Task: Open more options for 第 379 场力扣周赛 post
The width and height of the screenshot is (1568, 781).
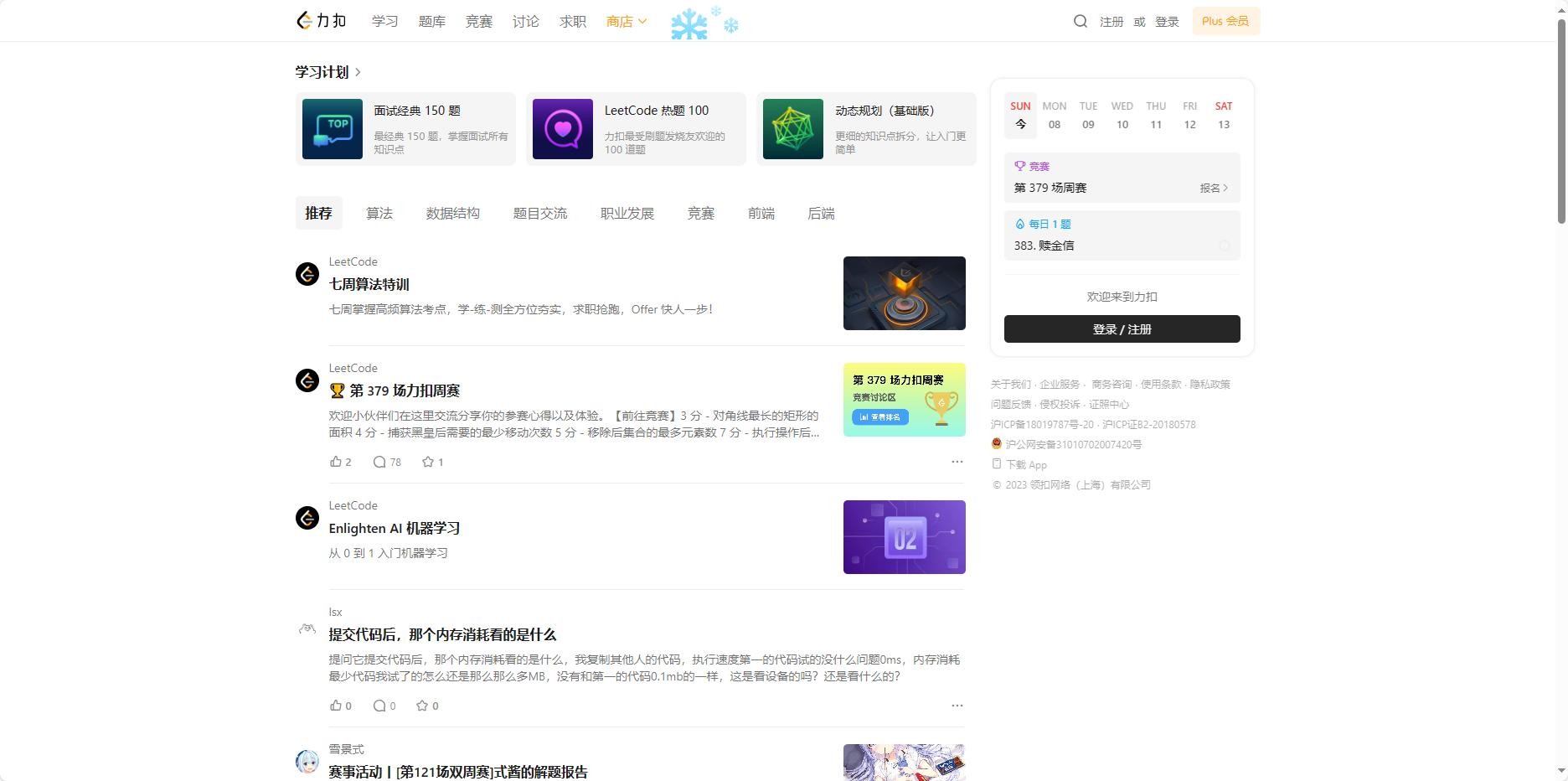Action: [957, 462]
